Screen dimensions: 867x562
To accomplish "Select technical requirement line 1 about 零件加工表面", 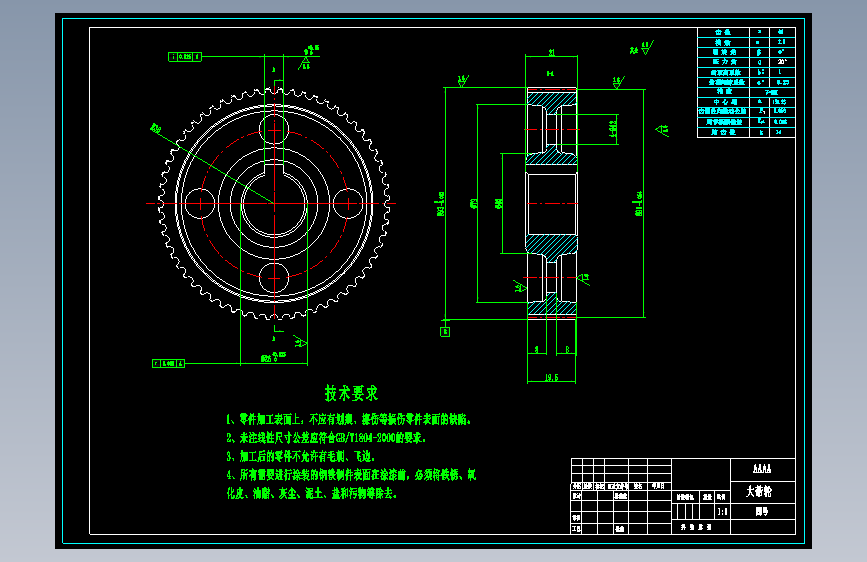I will 348,419.
